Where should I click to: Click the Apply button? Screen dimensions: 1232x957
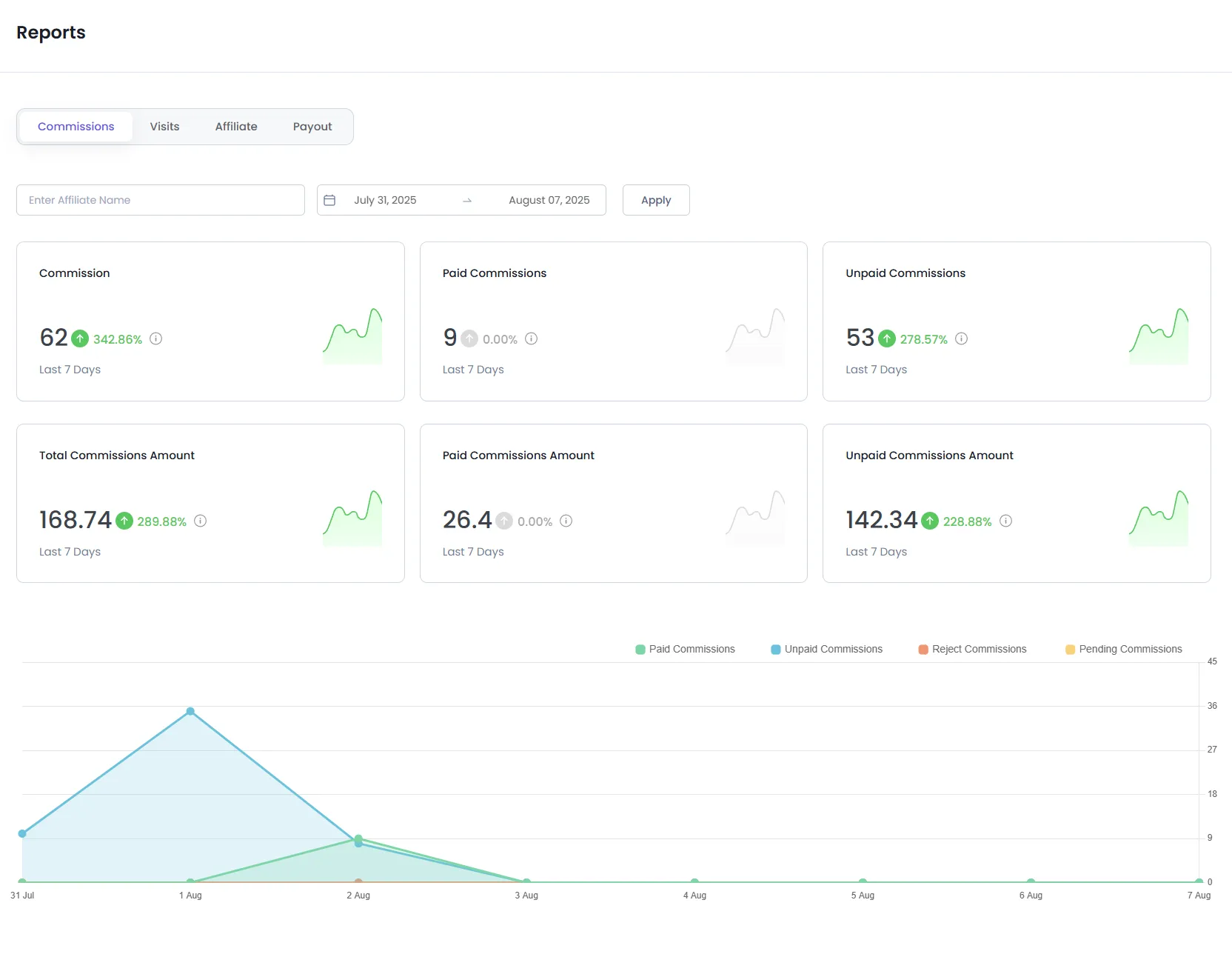[656, 200]
